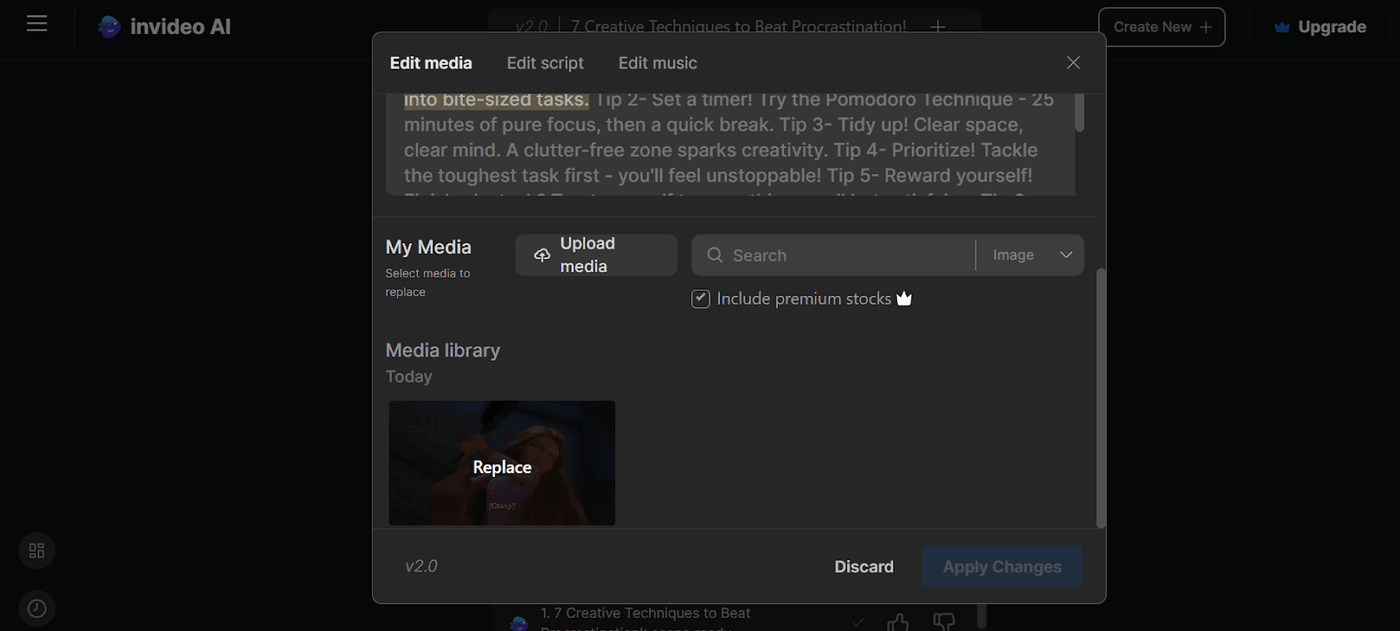Click the plus icon to create a new project tab
1400x631 pixels.
click(937, 26)
